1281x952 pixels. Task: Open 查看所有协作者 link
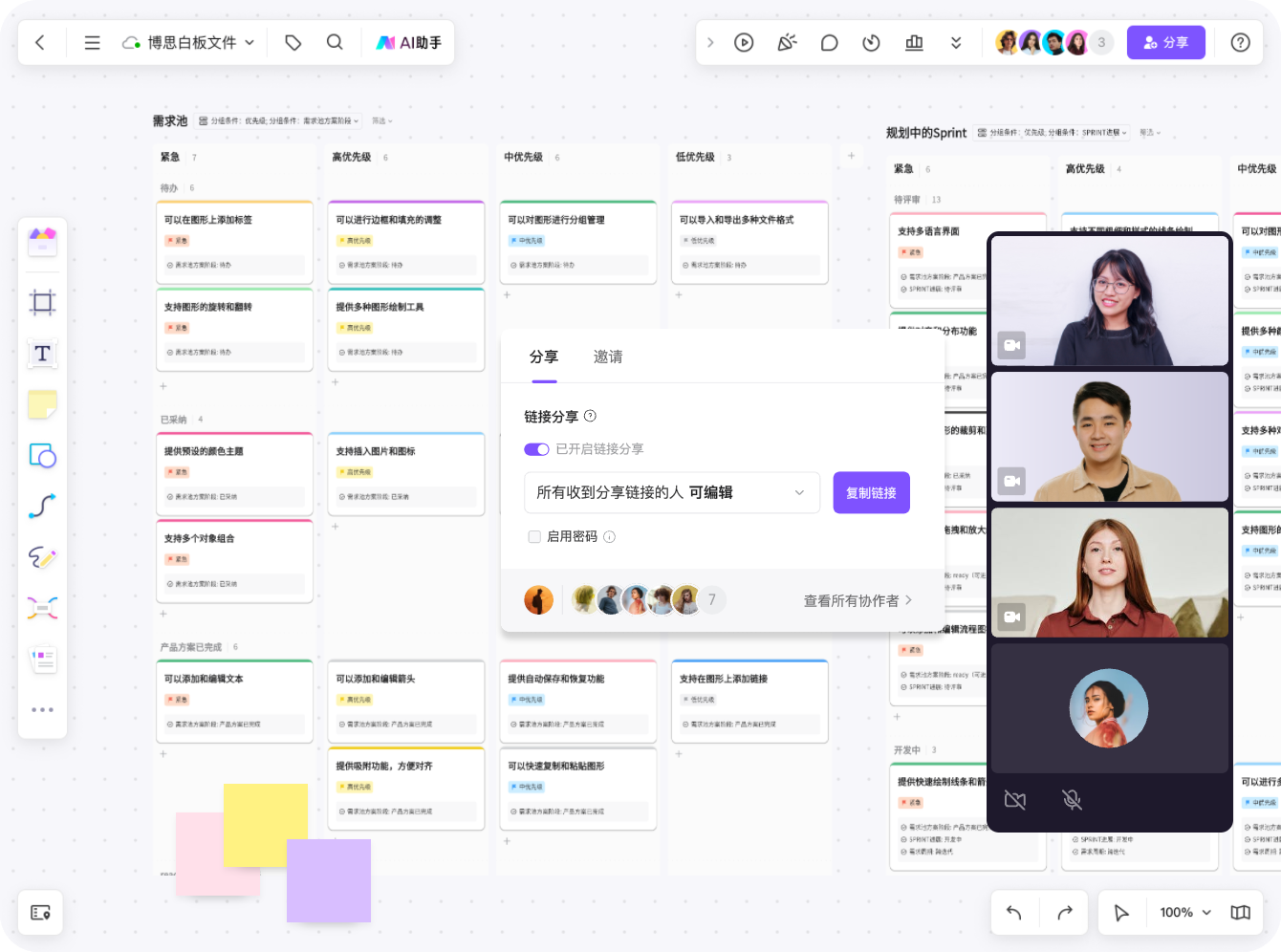click(x=858, y=600)
